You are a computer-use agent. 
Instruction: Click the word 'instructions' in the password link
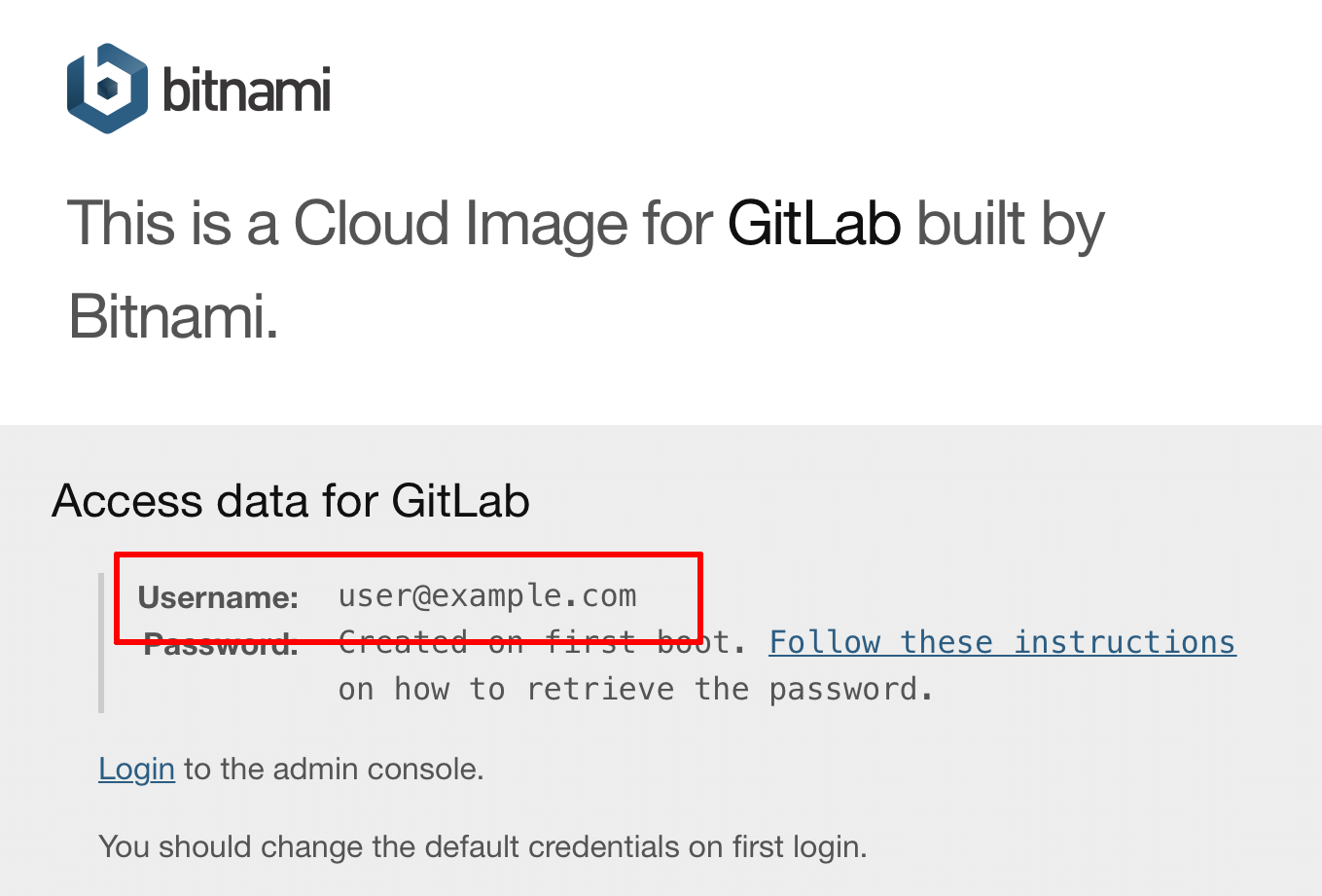[x=1125, y=642]
